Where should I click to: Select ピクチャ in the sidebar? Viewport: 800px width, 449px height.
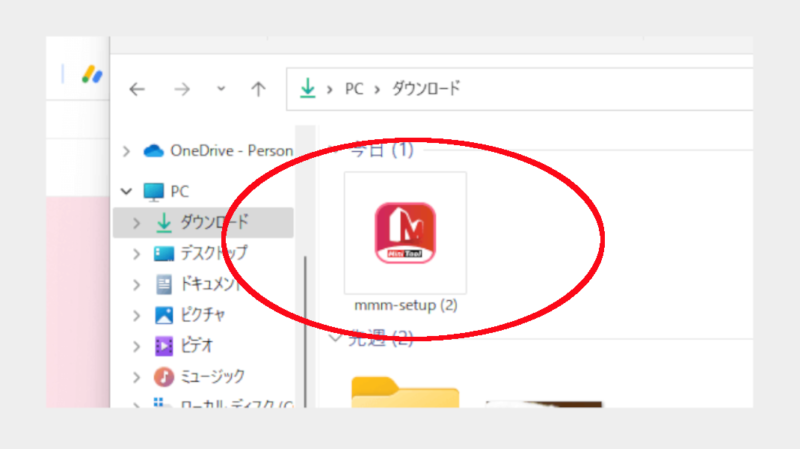[x=203, y=315]
